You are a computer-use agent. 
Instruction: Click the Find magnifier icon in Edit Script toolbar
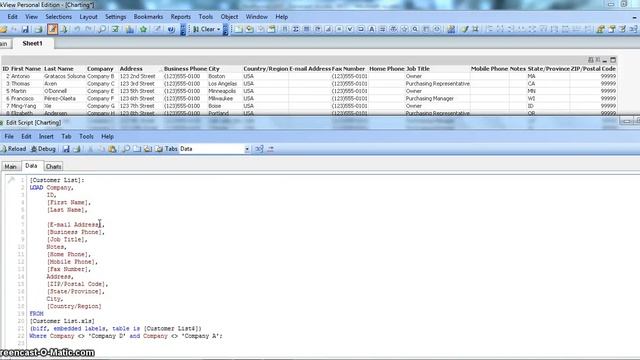[x=126, y=149]
